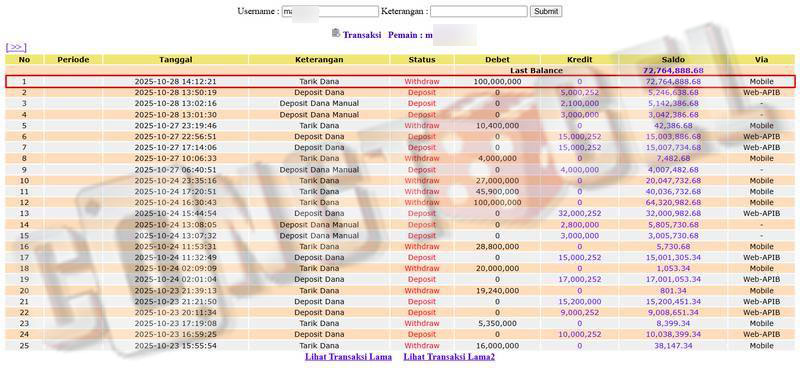Open Lihat Transaksi Lama2 link

click(x=449, y=357)
